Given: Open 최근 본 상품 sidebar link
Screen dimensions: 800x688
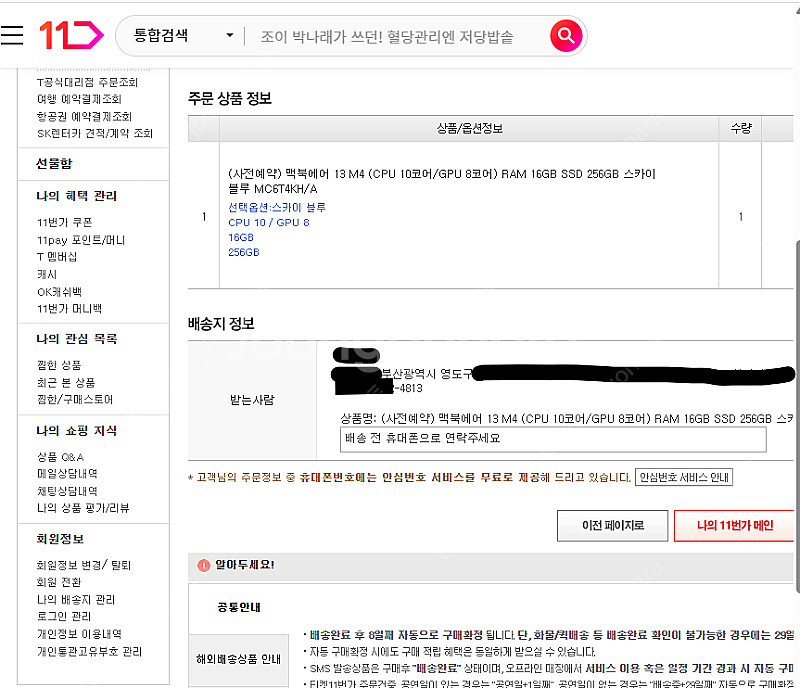Looking at the screenshot, I should coord(66,382).
